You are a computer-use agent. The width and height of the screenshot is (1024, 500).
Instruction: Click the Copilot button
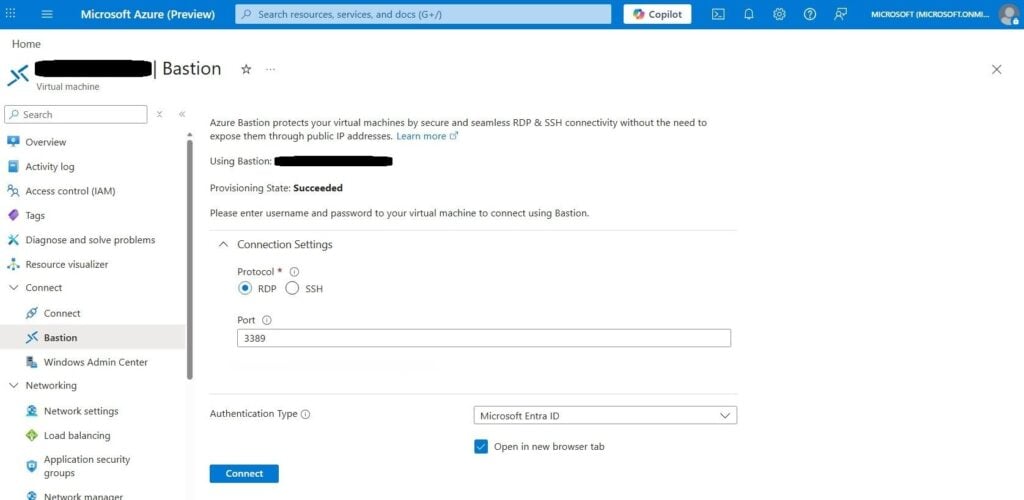(x=657, y=14)
